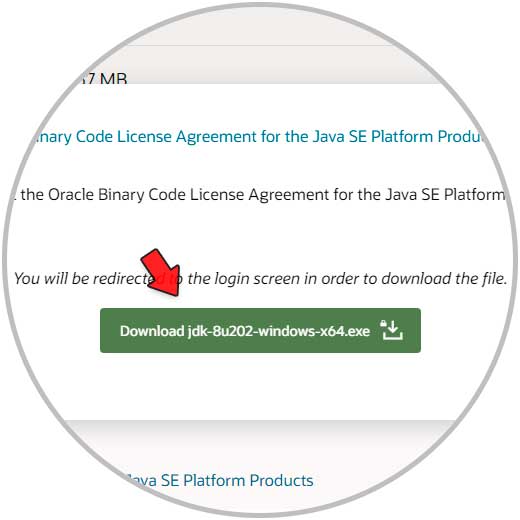Open the Java SE Platform Products link under the dialog
520x520 pixels.
[x=218, y=480]
